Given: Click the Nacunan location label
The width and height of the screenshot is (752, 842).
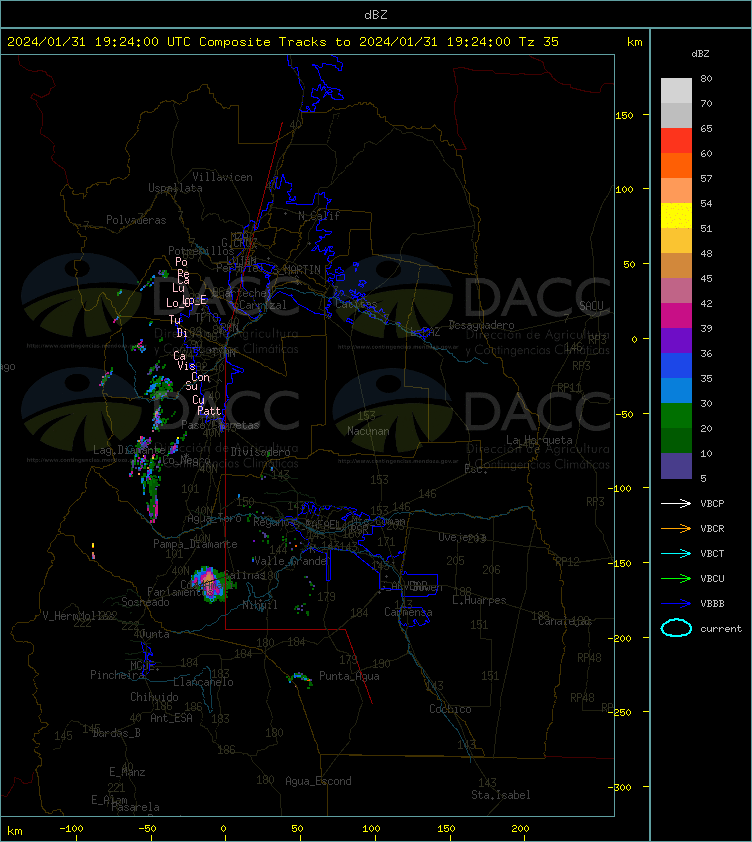Looking at the screenshot, I should [x=368, y=431].
